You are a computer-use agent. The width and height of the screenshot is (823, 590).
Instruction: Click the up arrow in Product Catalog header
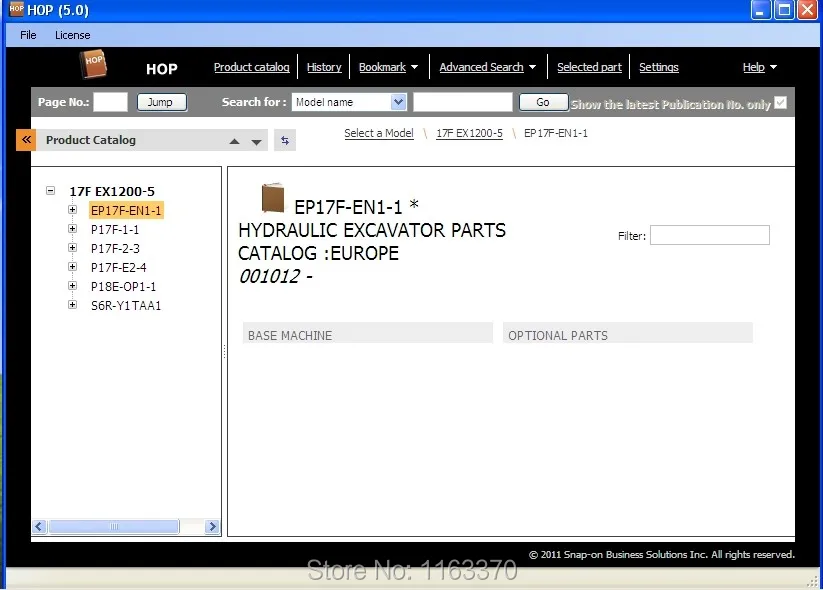235,141
